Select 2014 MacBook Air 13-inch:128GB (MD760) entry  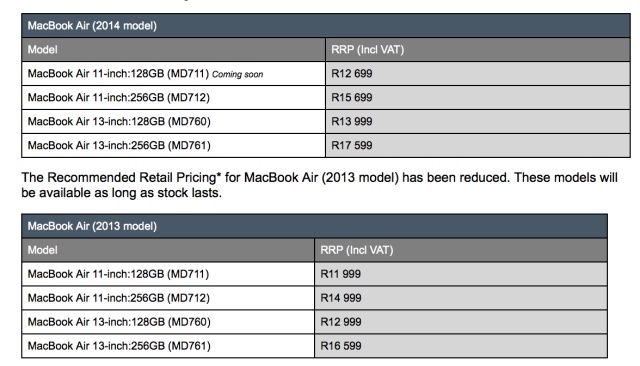[x=173, y=122]
